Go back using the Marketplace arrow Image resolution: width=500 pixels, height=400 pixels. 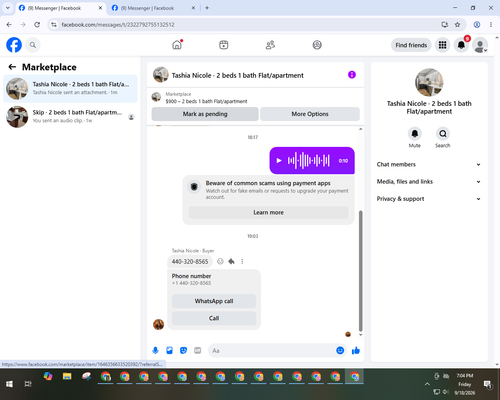click(12, 67)
